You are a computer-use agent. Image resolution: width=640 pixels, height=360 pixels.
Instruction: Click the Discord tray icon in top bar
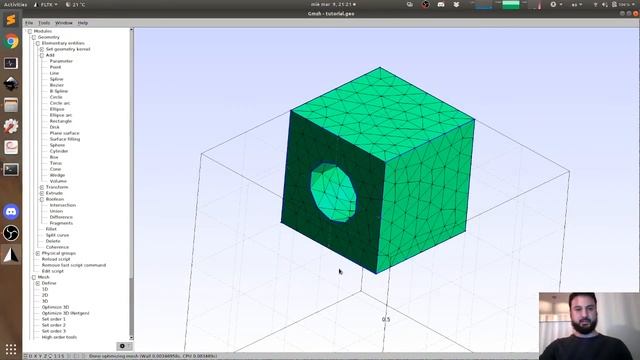pos(441,4)
